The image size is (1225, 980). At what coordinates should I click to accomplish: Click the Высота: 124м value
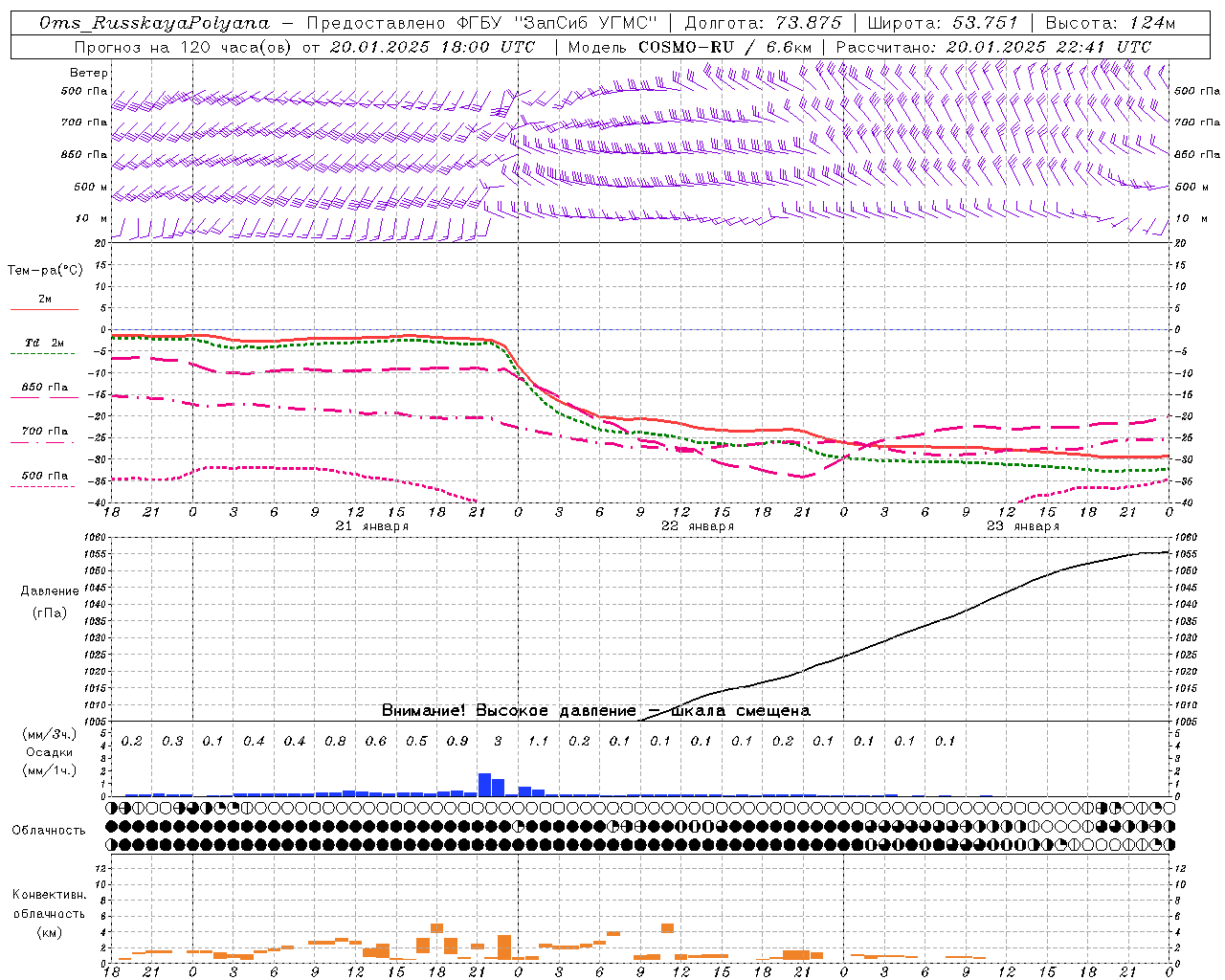[x=1109, y=23]
